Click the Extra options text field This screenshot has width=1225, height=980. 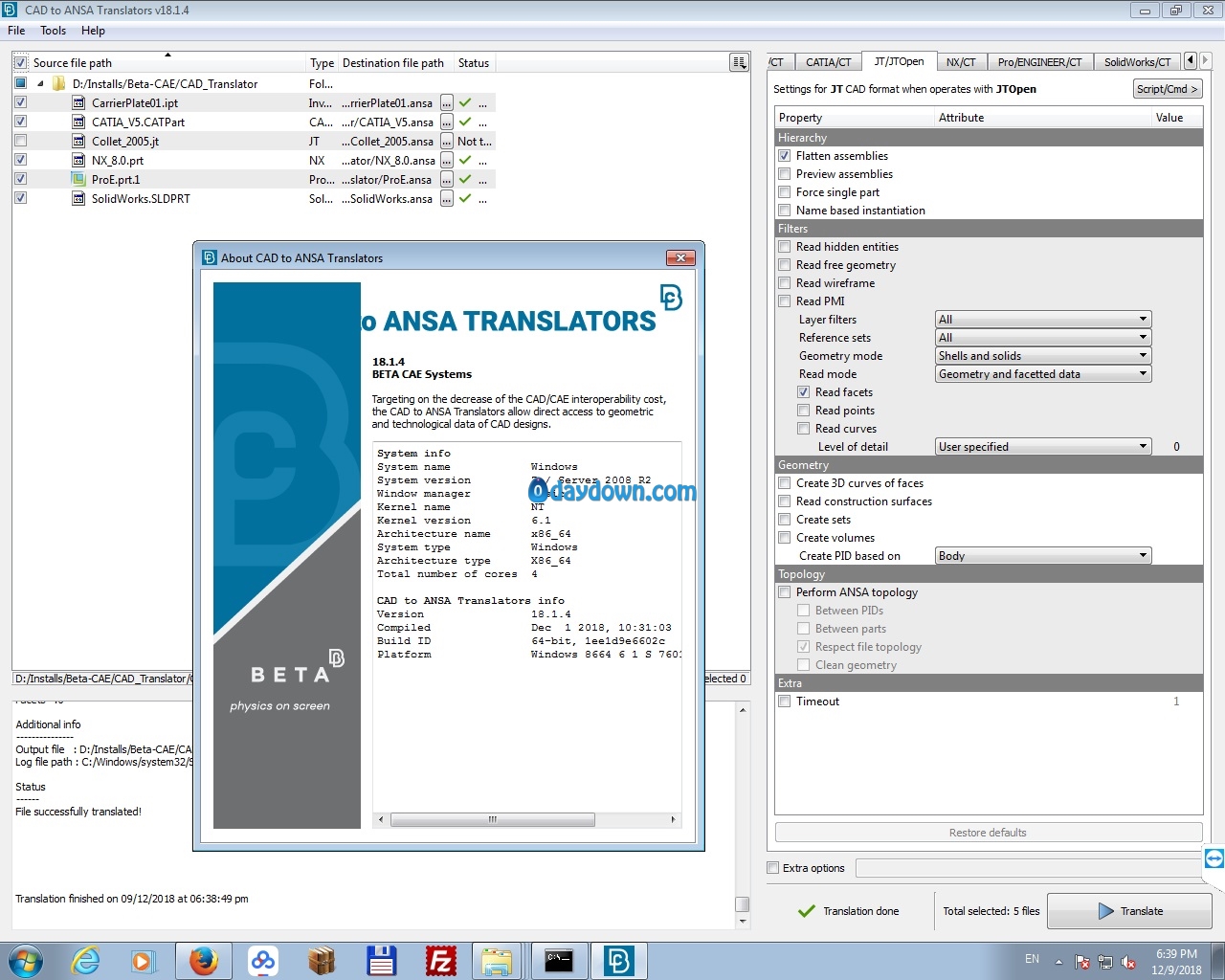coord(1029,868)
